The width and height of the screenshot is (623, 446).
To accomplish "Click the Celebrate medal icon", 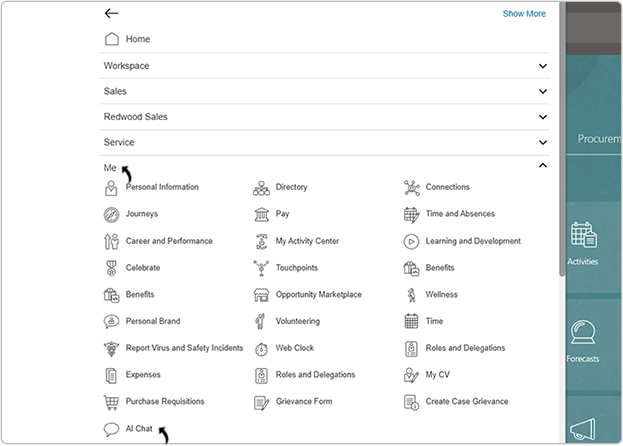I will coord(111,268).
